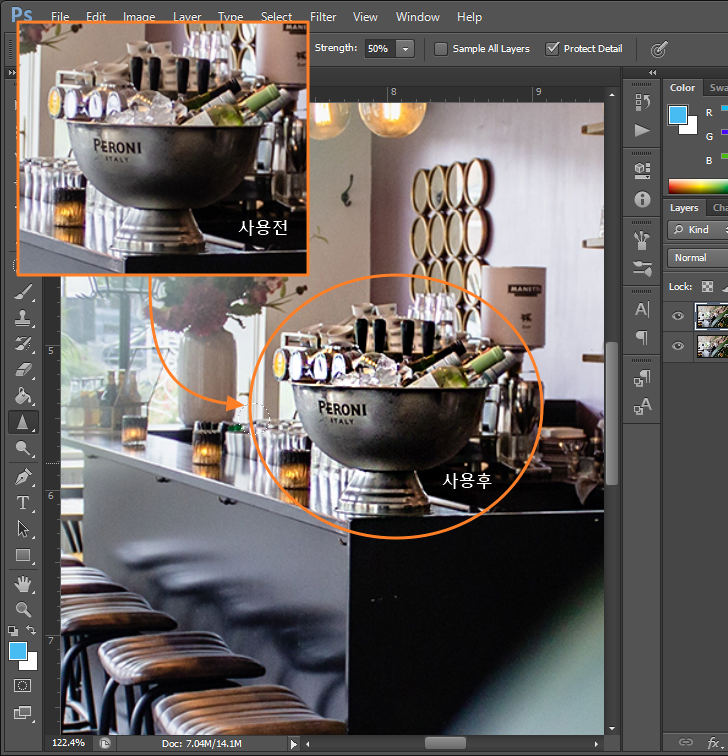The image size is (728, 756).
Task: Open the View menu
Action: click(x=365, y=17)
